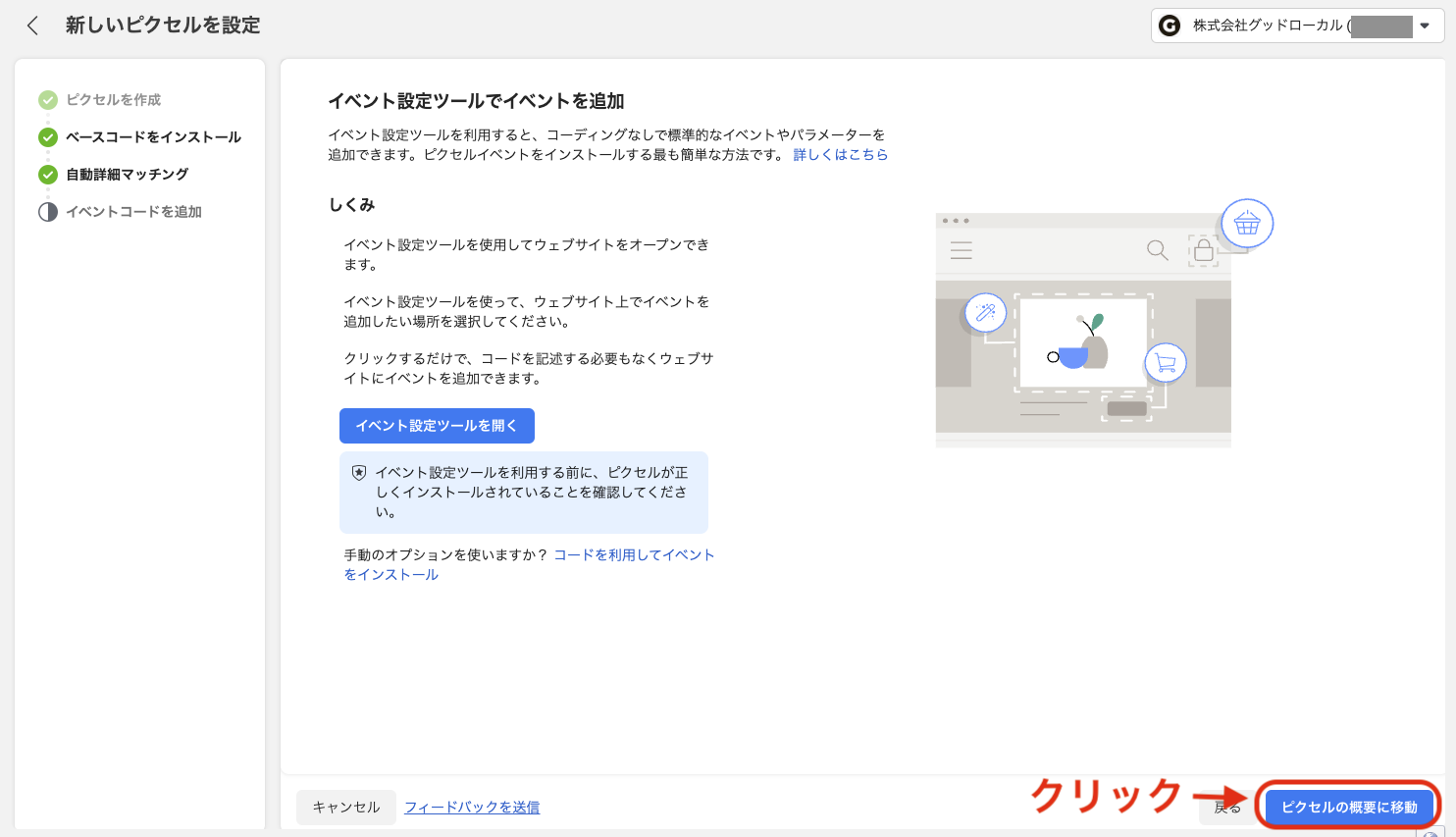This screenshot has height=837, width=1456.
Task: Click the faded checkmark beside ピクセルを作成
Action: point(47,99)
